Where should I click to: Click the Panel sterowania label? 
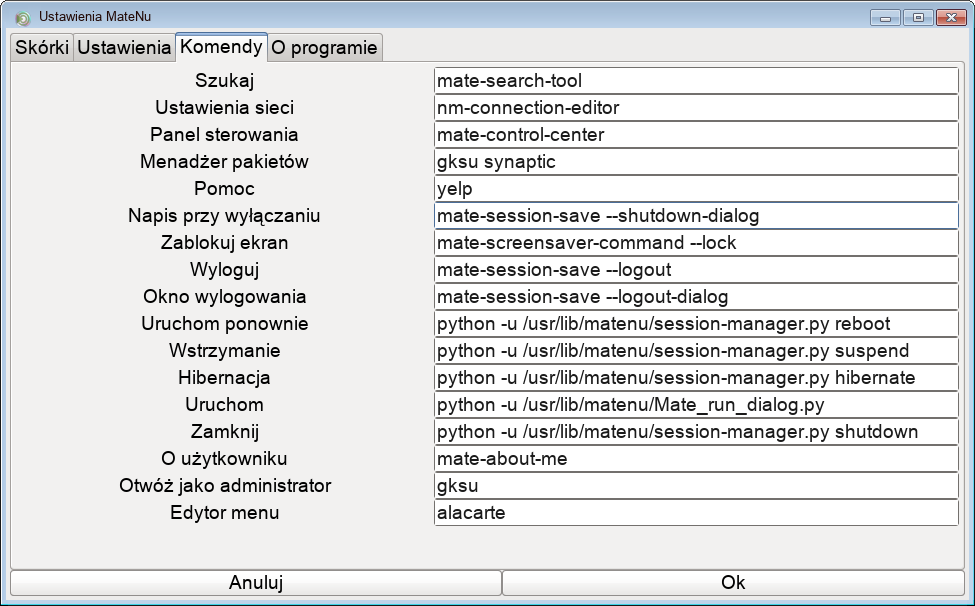(224, 135)
